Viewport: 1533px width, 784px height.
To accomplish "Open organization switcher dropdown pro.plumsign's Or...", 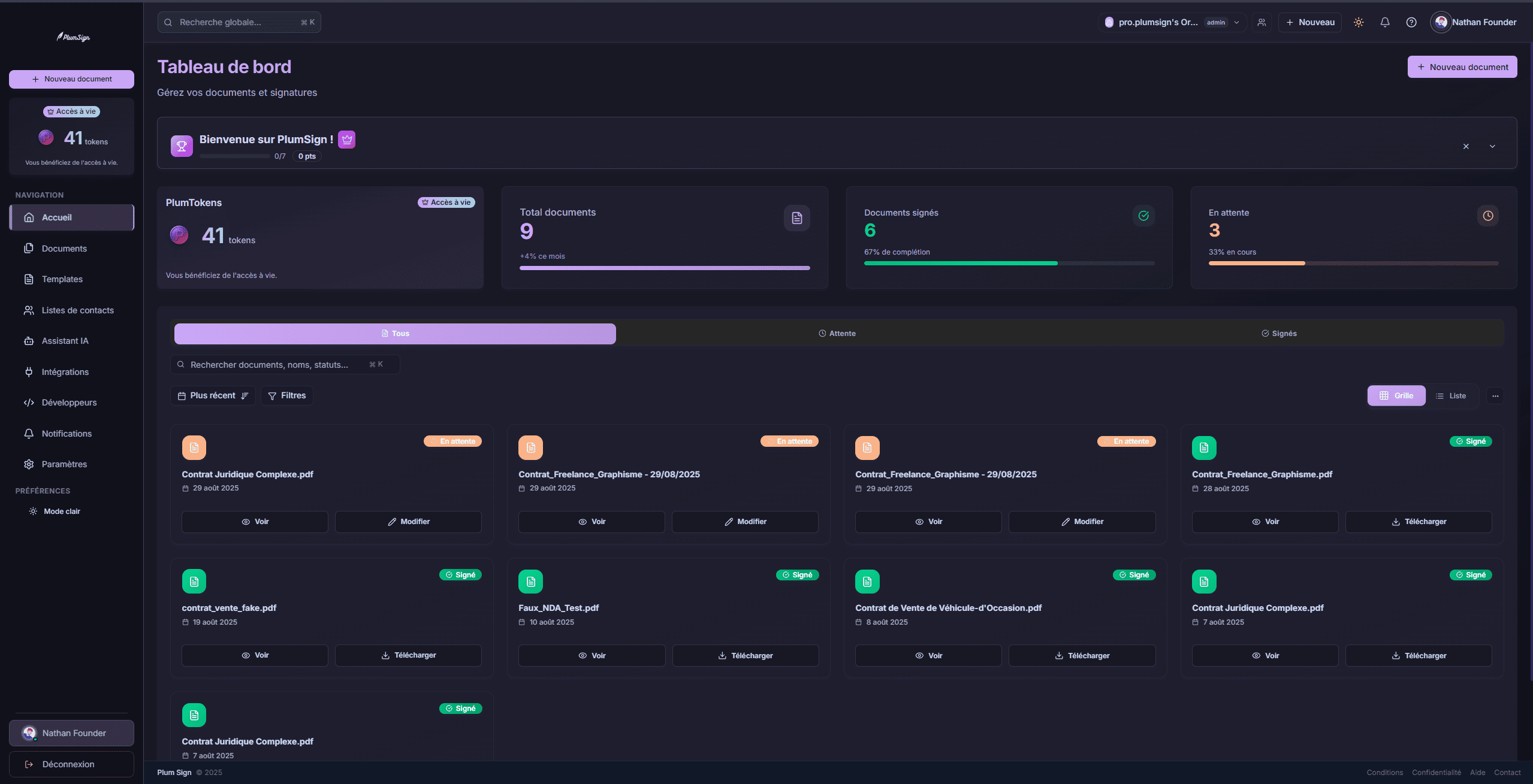I will point(1173,22).
